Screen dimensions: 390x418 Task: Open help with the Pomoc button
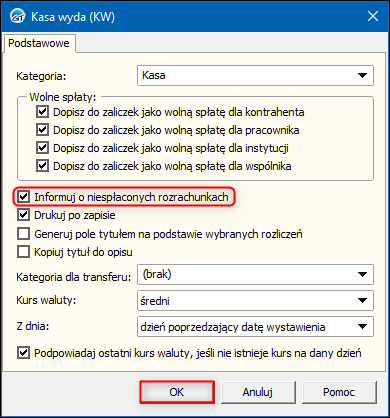point(339,392)
